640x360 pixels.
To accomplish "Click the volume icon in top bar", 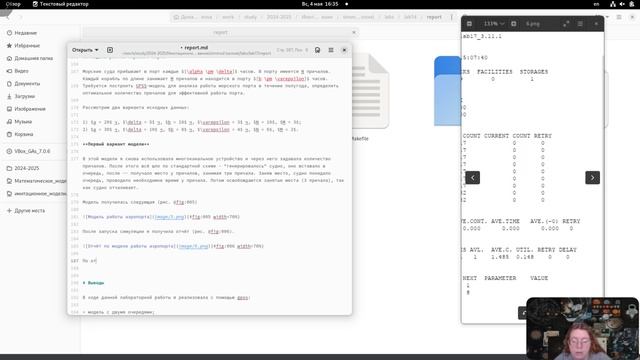I will click(622, 4).
